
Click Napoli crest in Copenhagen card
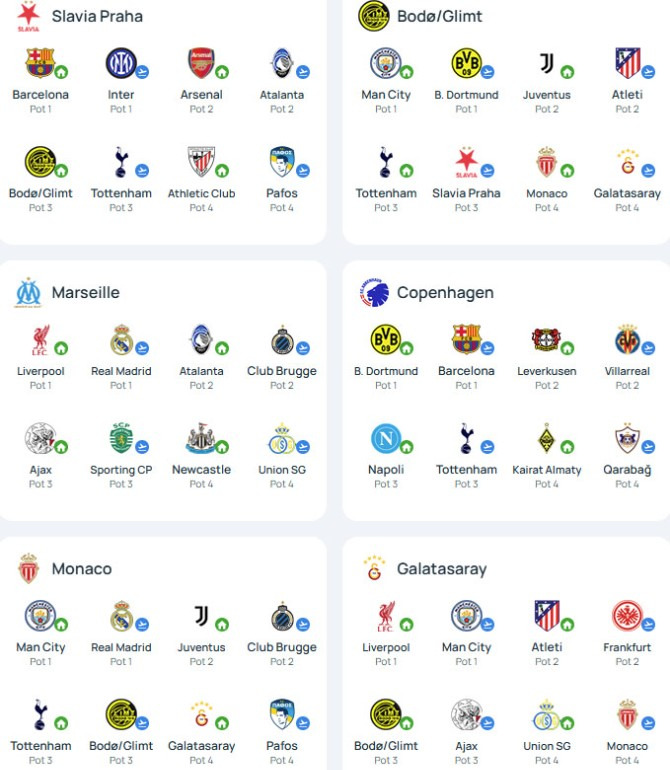click(386, 438)
